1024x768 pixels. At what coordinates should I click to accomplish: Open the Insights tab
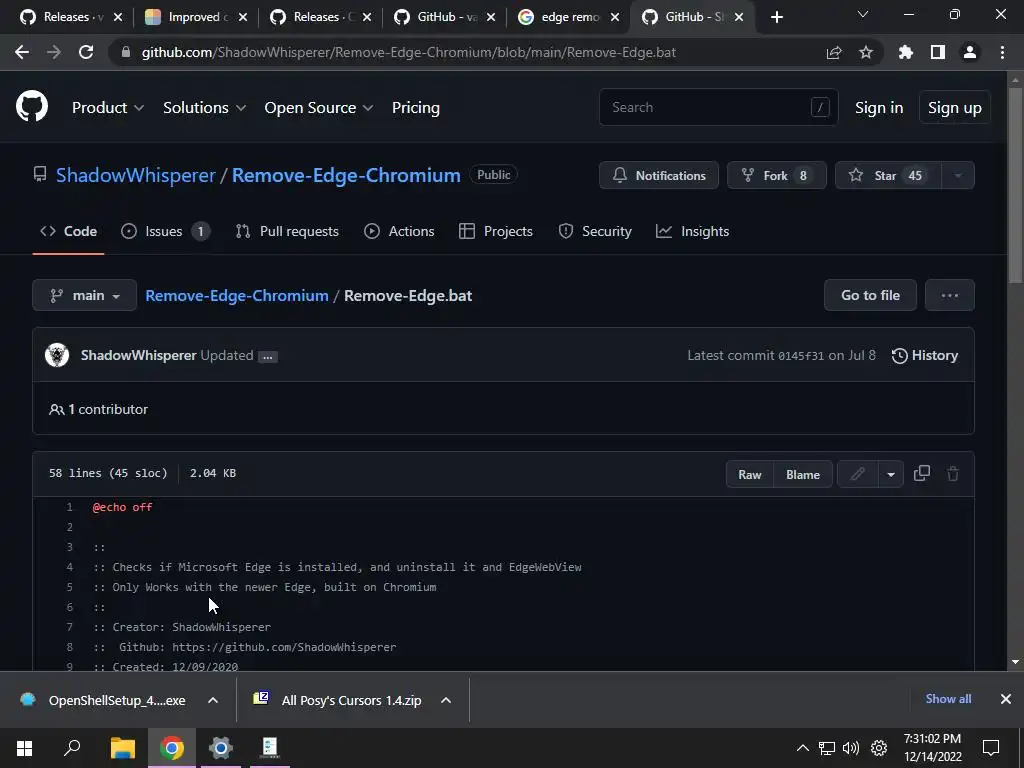point(693,231)
